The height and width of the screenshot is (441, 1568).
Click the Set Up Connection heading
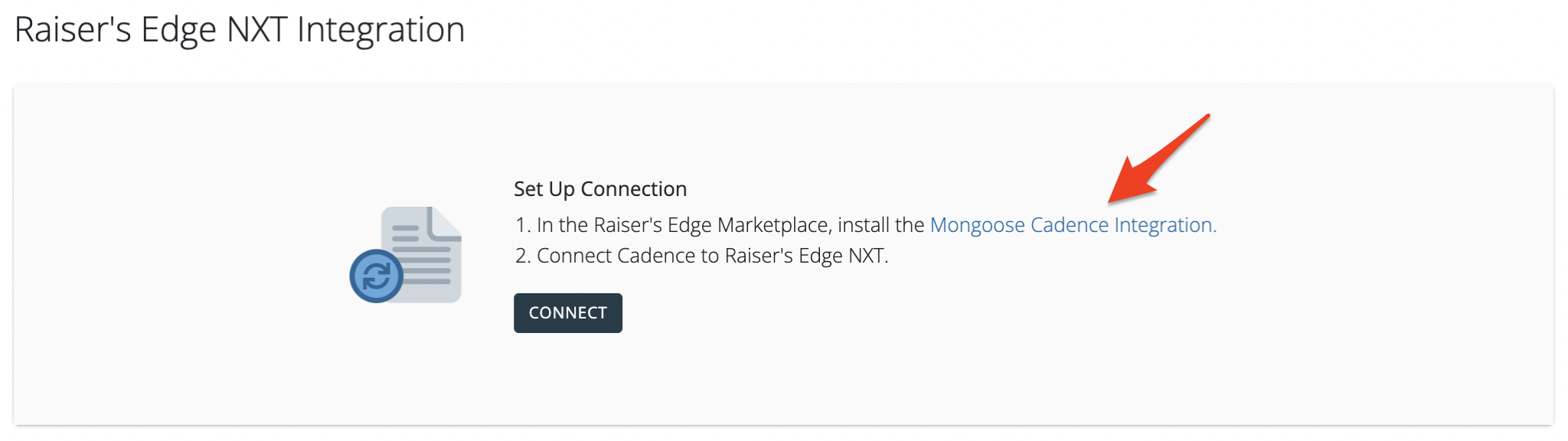coord(600,189)
